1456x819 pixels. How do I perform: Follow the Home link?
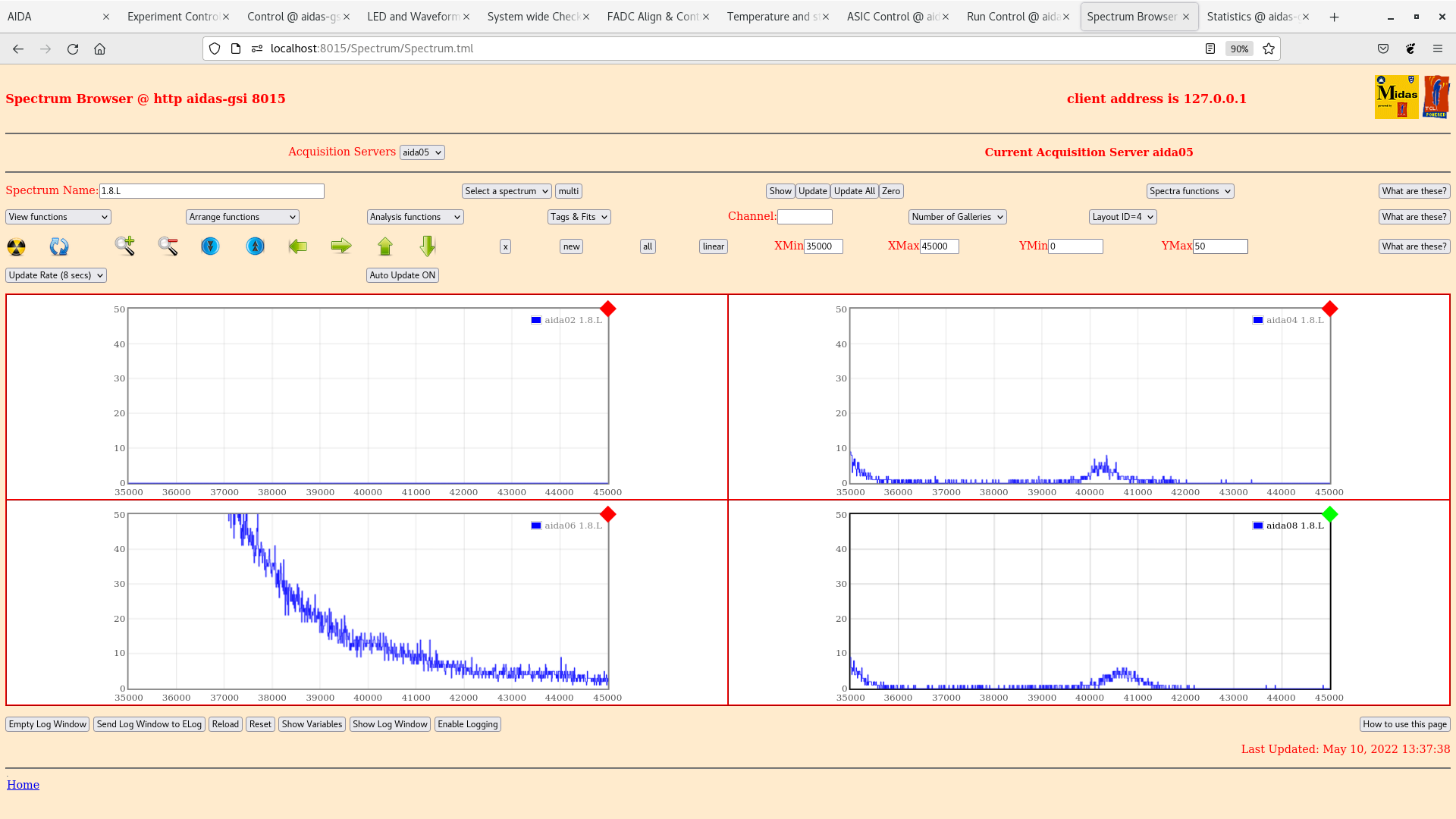click(x=23, y=785)
